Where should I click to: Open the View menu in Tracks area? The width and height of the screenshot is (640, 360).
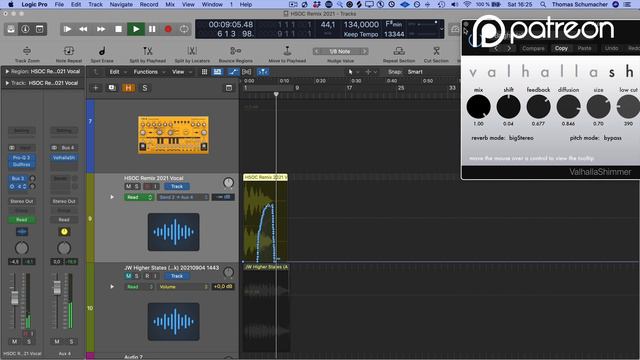coord(181,72)
